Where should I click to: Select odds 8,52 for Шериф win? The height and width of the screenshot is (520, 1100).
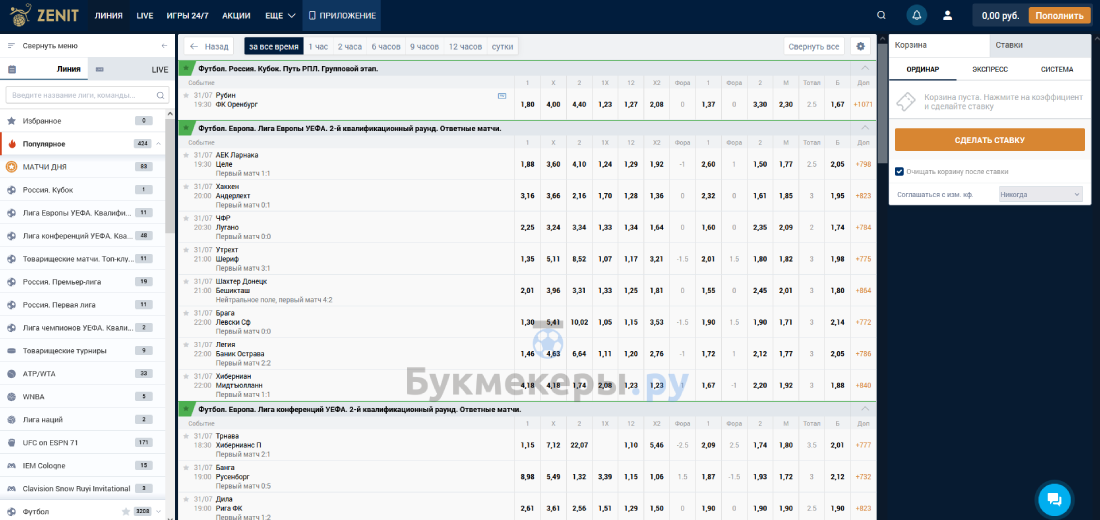[x=579, y=259]
